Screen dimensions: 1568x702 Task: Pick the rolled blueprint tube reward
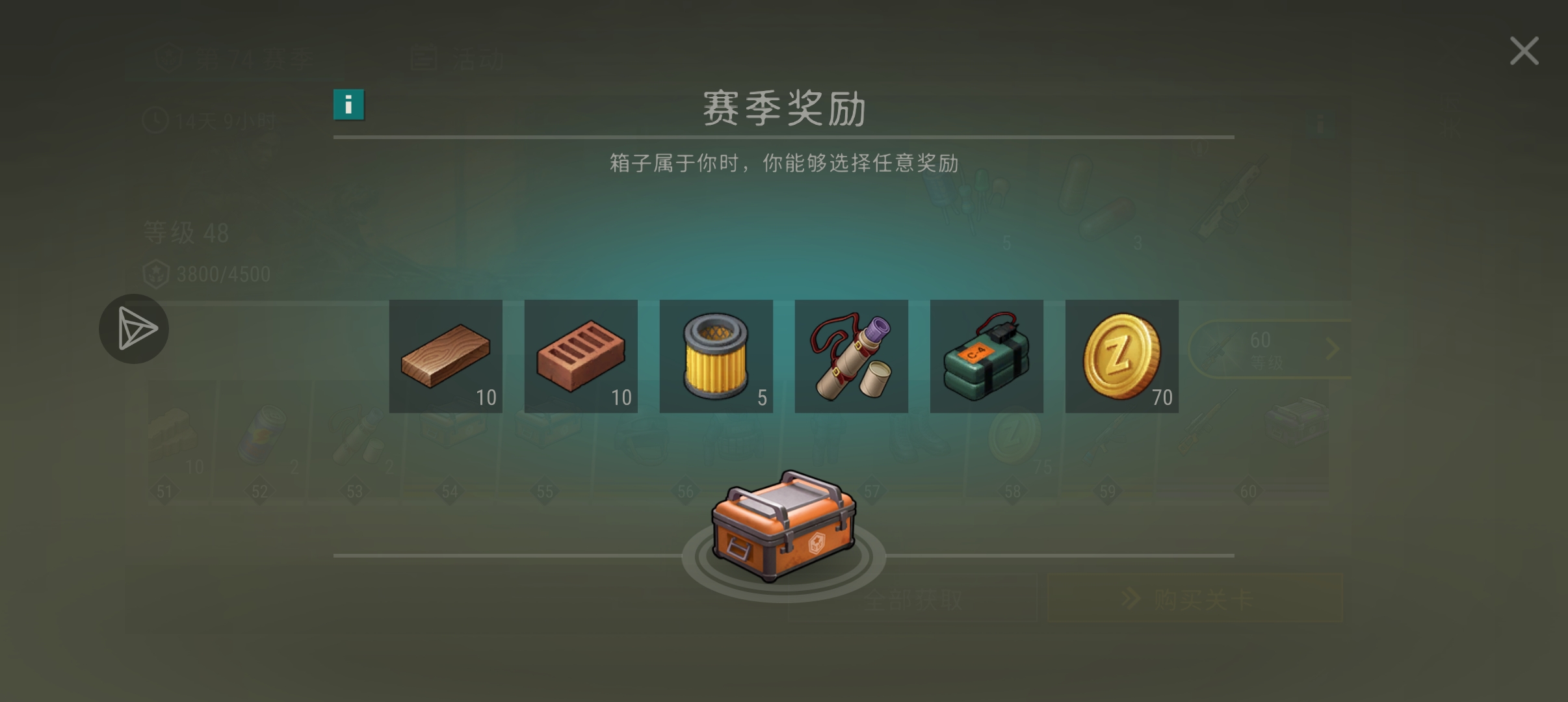click(851, 356)
